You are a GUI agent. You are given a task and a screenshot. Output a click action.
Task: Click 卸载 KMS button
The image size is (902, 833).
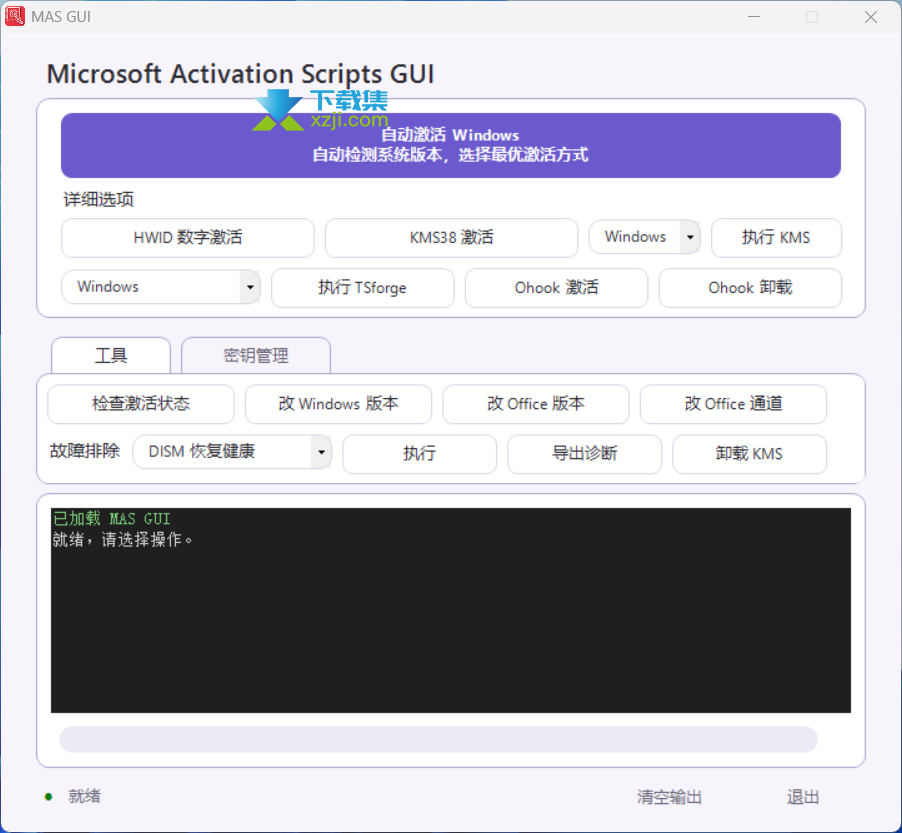[x=750, y=454]
